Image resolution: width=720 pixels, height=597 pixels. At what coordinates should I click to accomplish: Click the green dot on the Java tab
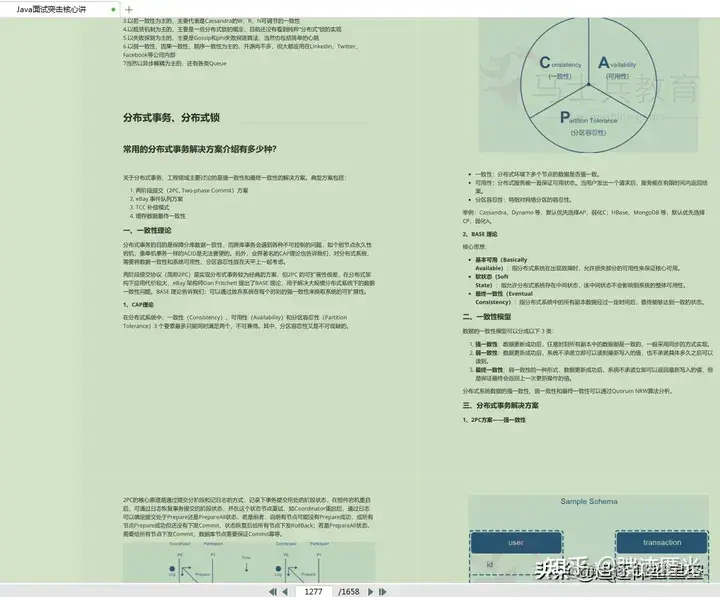(113, 9)
